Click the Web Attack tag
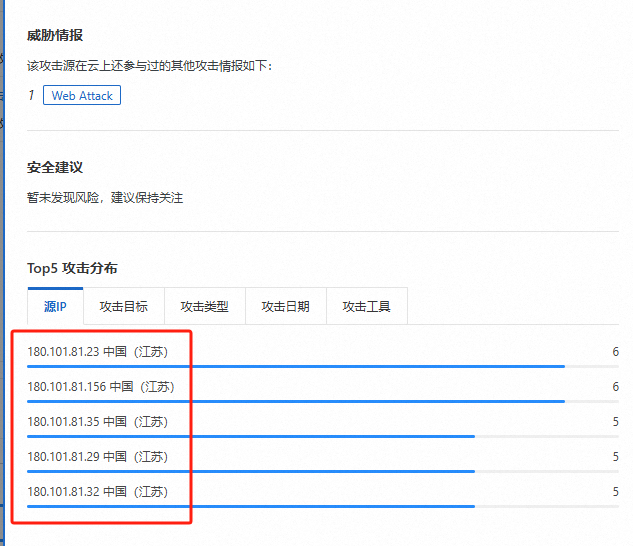This screenshot has width=633, height=546. pyautogui.click(x=82, y=95)
